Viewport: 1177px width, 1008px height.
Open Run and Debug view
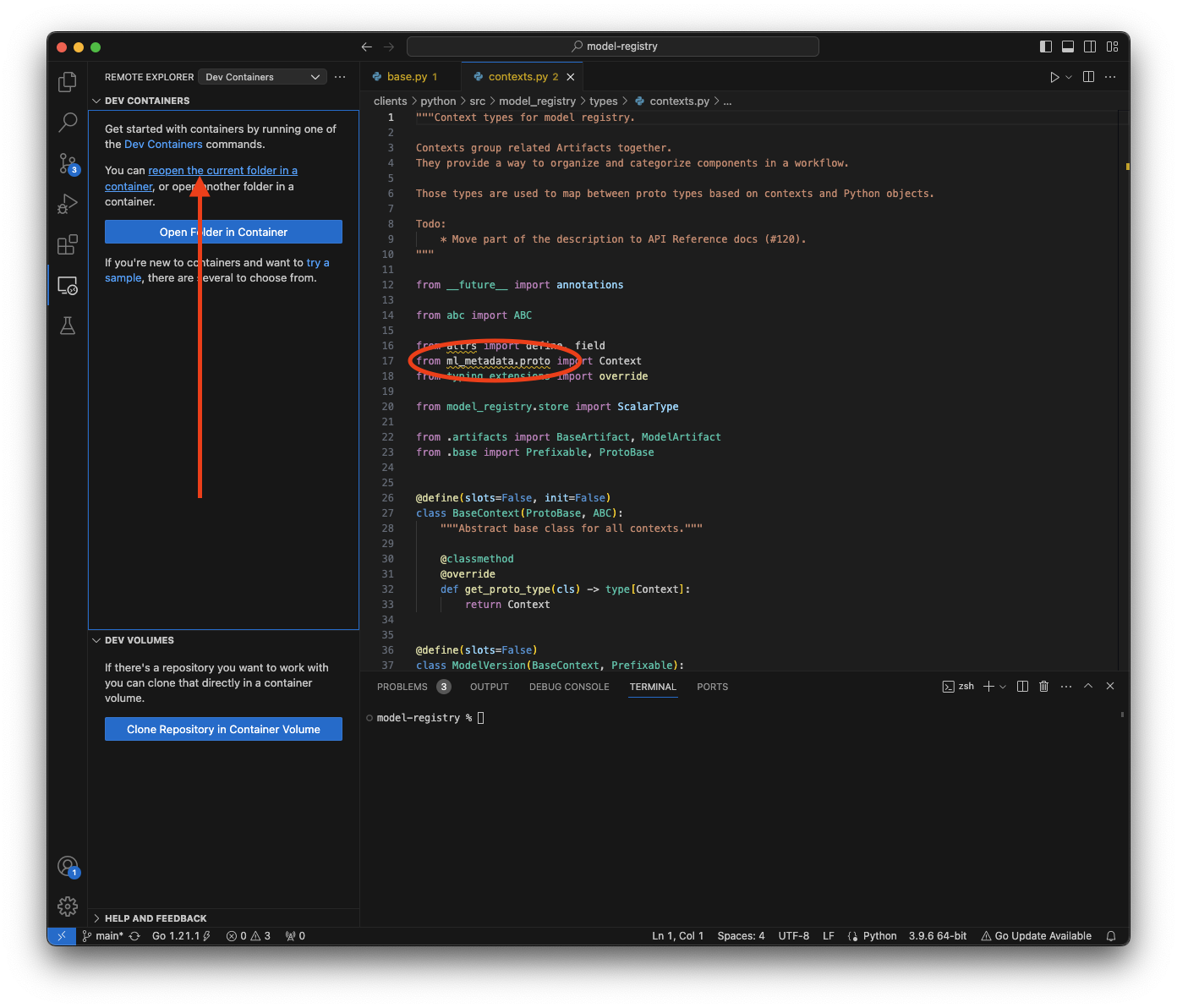click(68, 204)
